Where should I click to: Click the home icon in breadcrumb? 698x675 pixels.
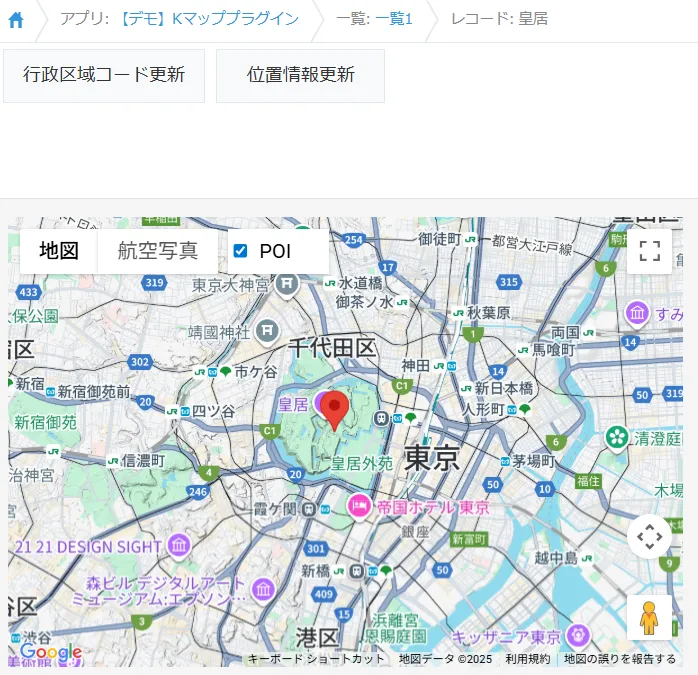click(x=16, y=20)
